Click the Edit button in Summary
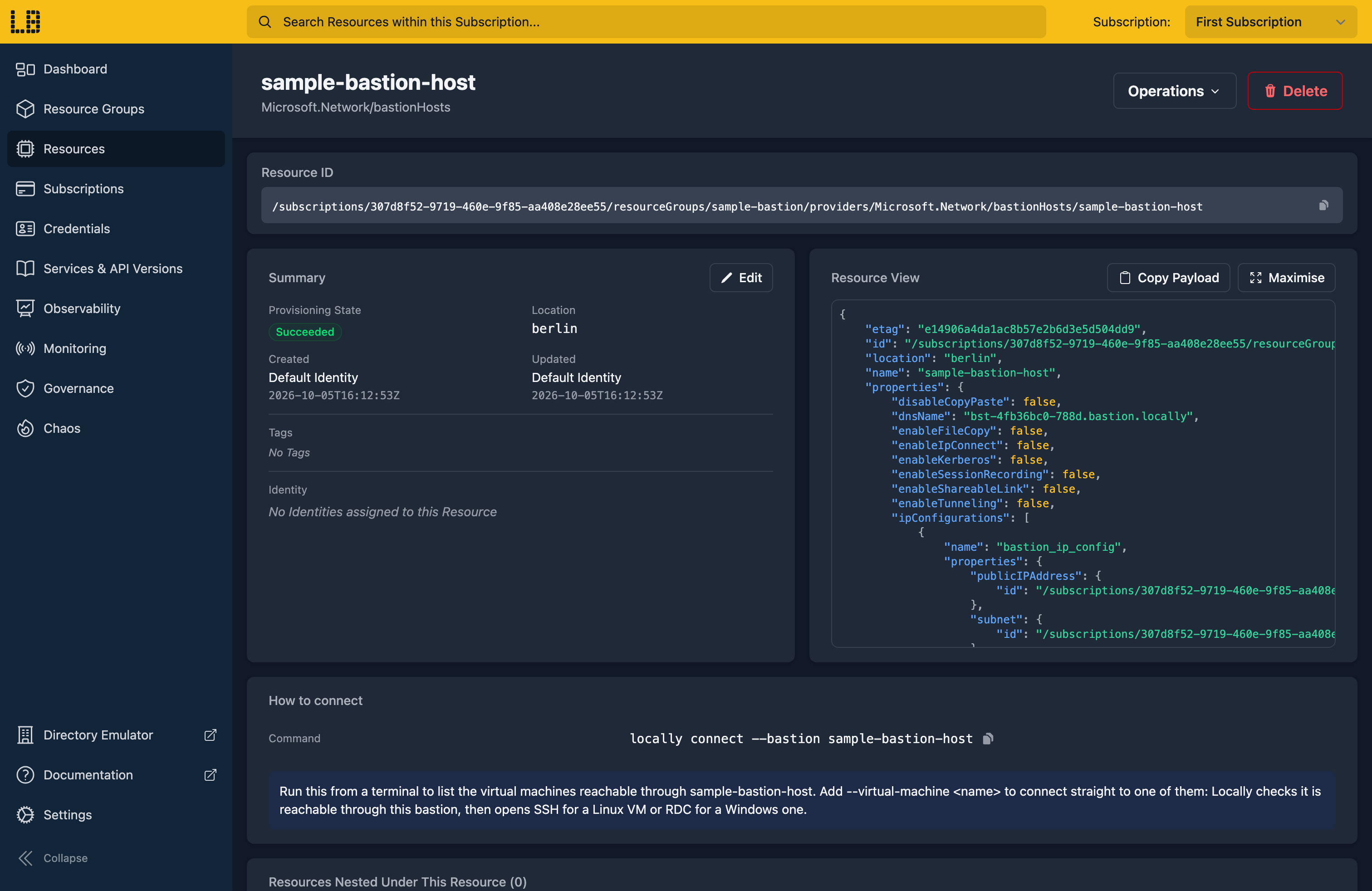The height and width of the screenshot is (891, 1372). (741, 278)
